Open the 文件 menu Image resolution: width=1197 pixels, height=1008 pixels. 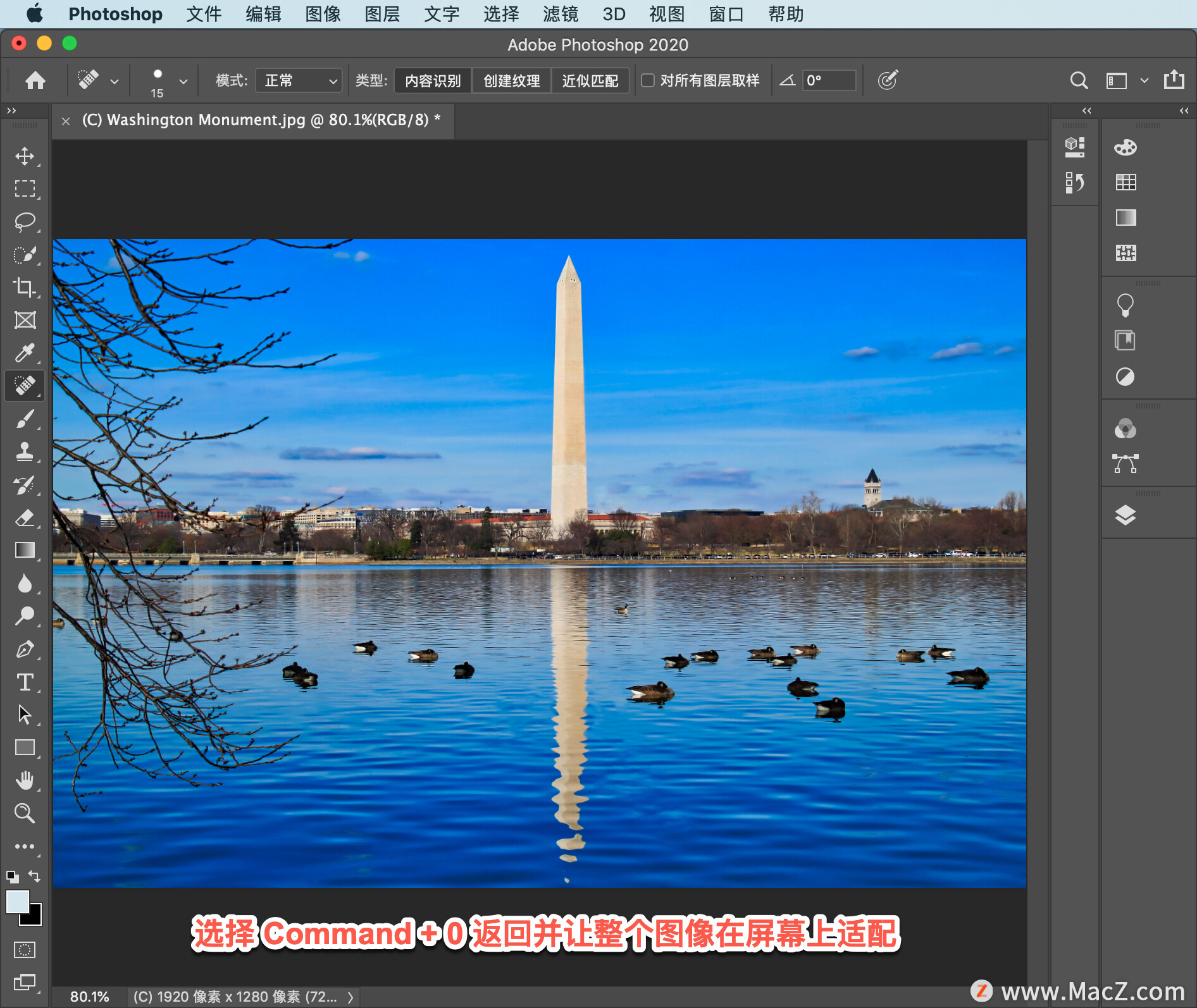click(204, 14)
